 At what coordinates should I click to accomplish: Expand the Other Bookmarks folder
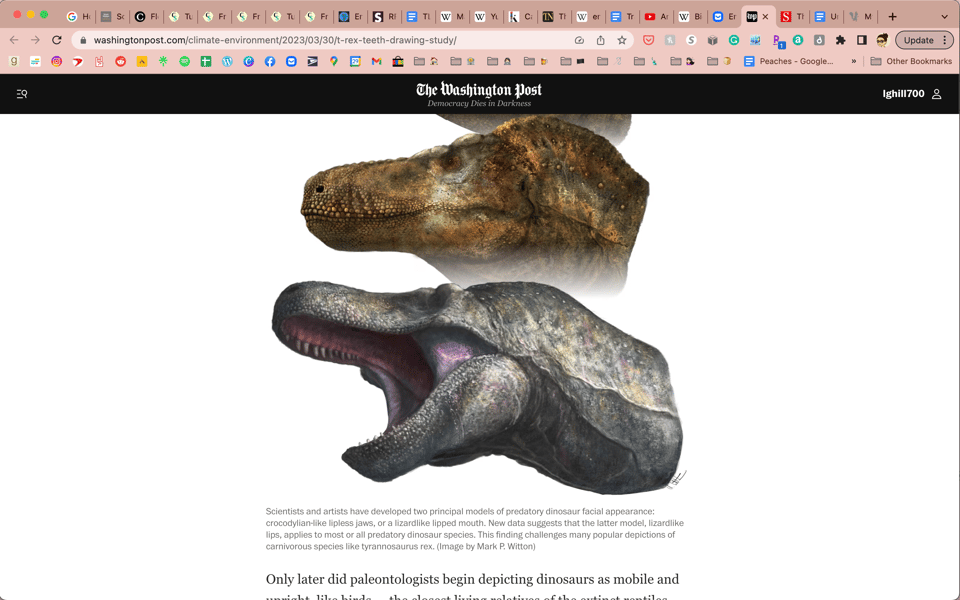pos(910,61)
